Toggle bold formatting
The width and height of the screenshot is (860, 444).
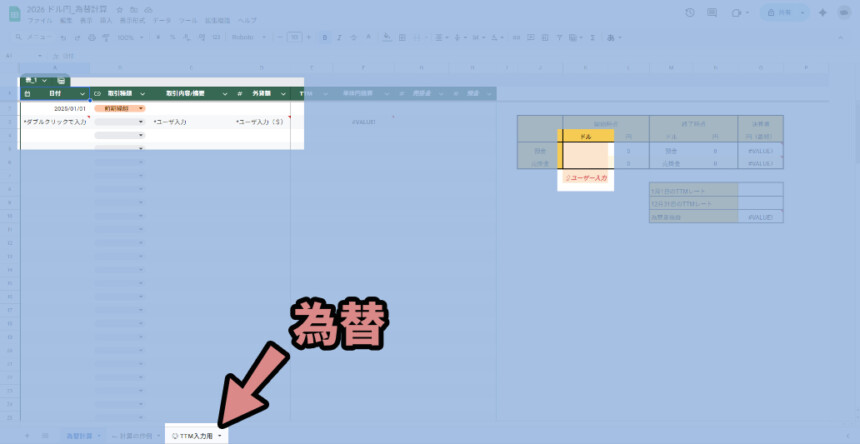[x=325, y=37]
